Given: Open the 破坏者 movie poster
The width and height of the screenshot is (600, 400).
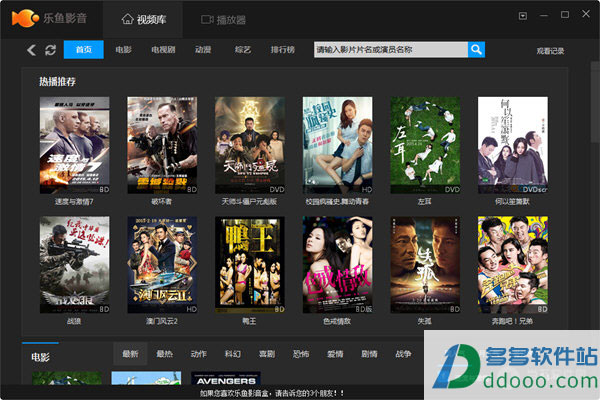Looking at the screenshot, I should (x=162, y=145).
